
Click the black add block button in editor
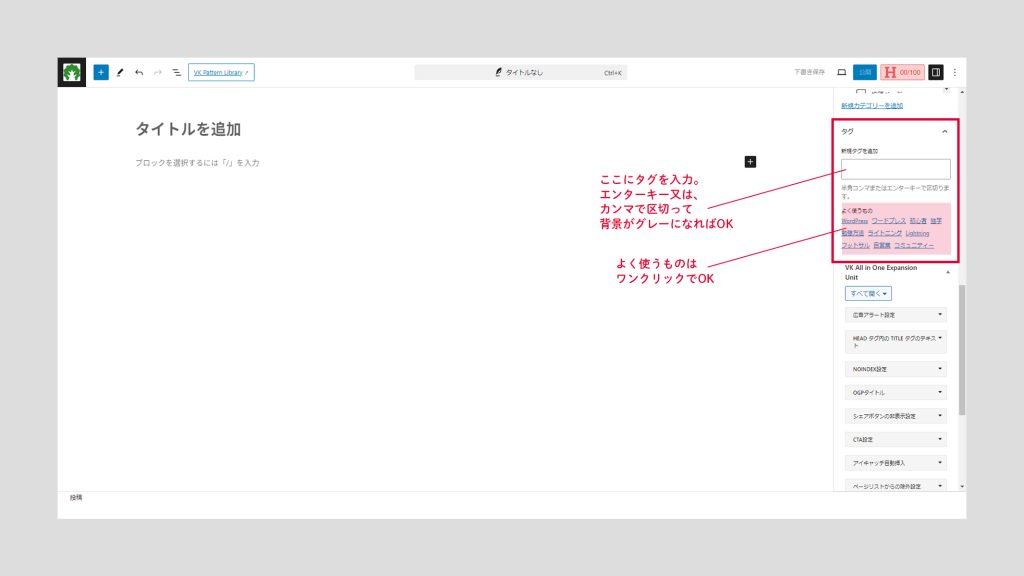(x=750, y=161)
